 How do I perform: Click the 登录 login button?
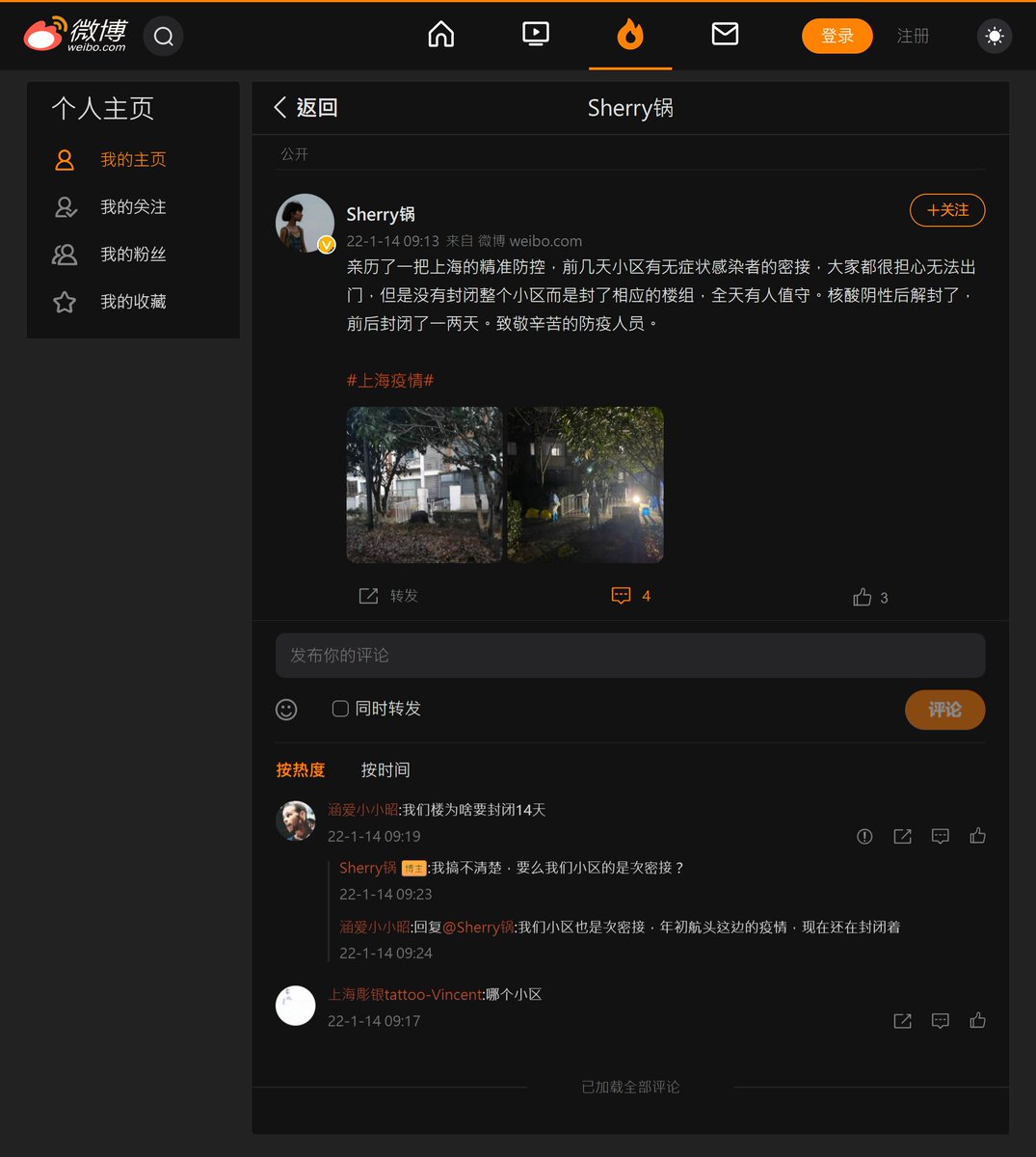pyautogui.click(x=837, y=36)
